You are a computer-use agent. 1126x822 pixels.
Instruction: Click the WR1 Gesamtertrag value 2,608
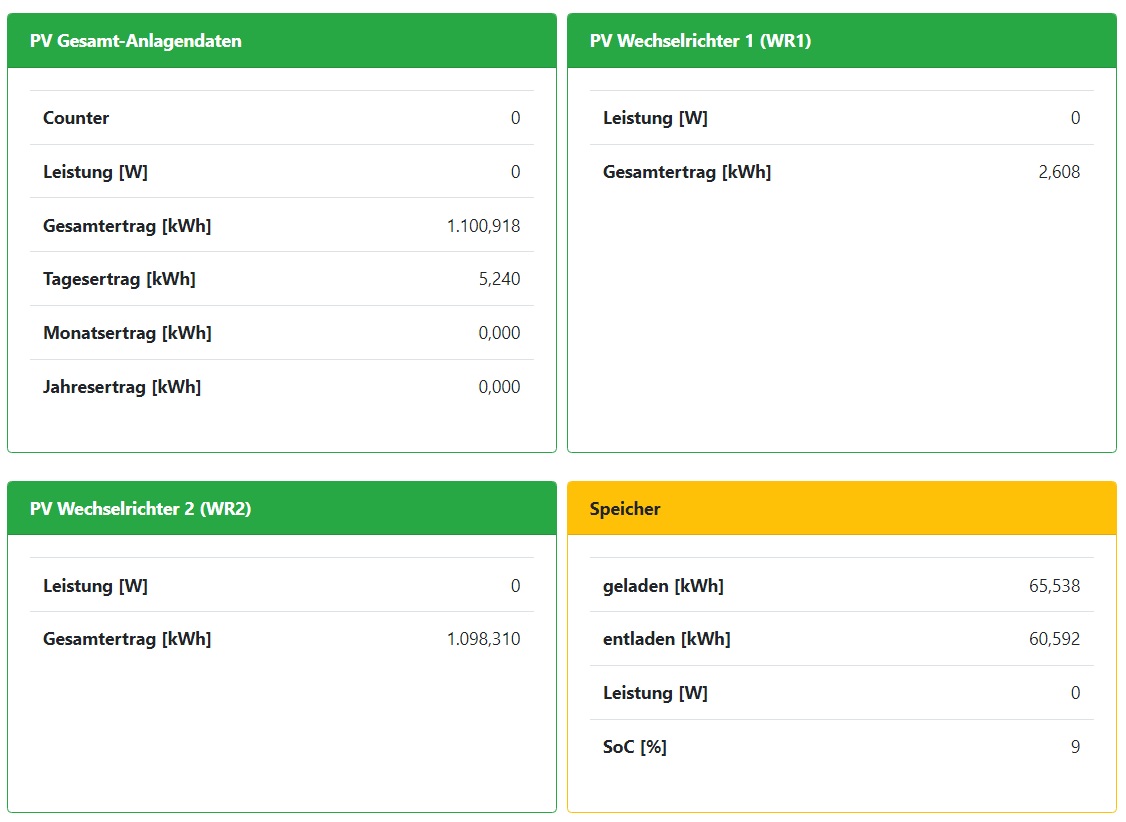pyautogui.click(x=1059, y=172)
